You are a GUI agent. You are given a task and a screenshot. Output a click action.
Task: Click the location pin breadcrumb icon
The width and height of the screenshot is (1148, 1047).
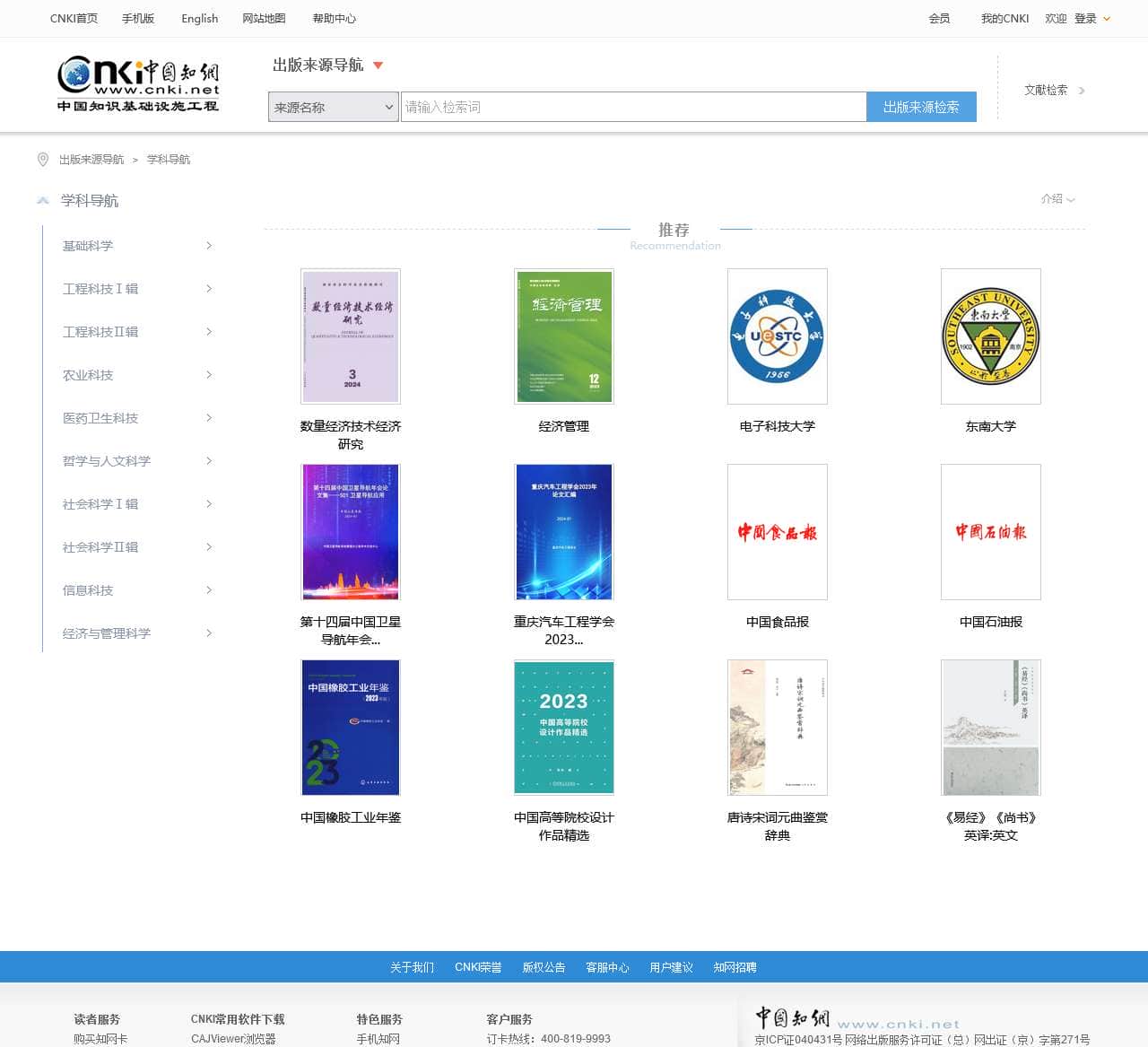(43, 160)
